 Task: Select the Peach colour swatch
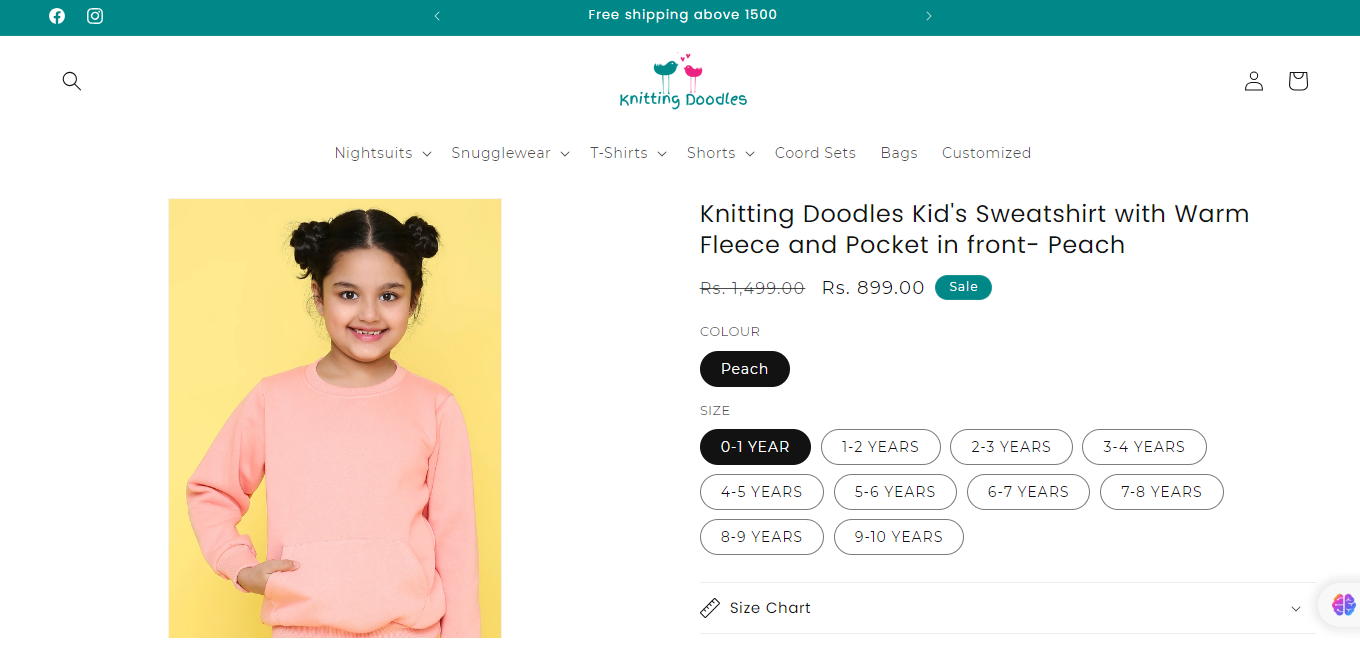point(745,369)
